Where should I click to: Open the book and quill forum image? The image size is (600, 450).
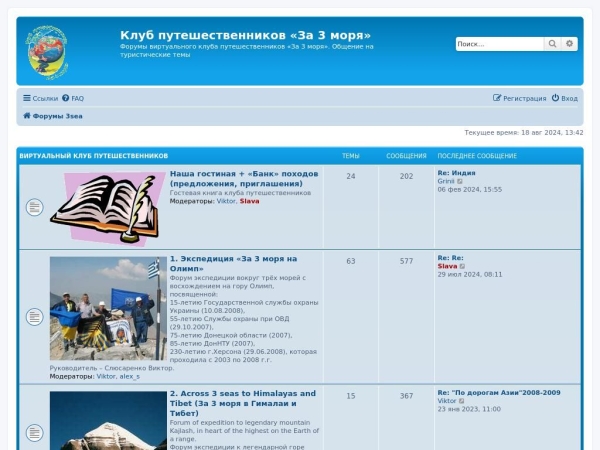pos(108,209)
